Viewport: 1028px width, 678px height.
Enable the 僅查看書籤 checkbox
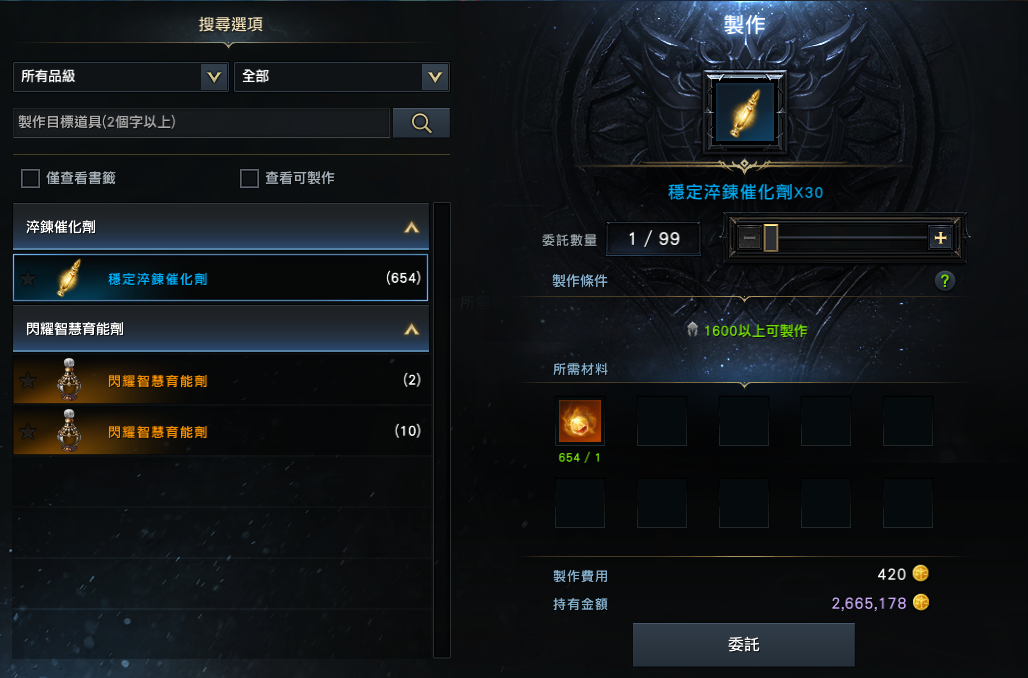point(30,178)
